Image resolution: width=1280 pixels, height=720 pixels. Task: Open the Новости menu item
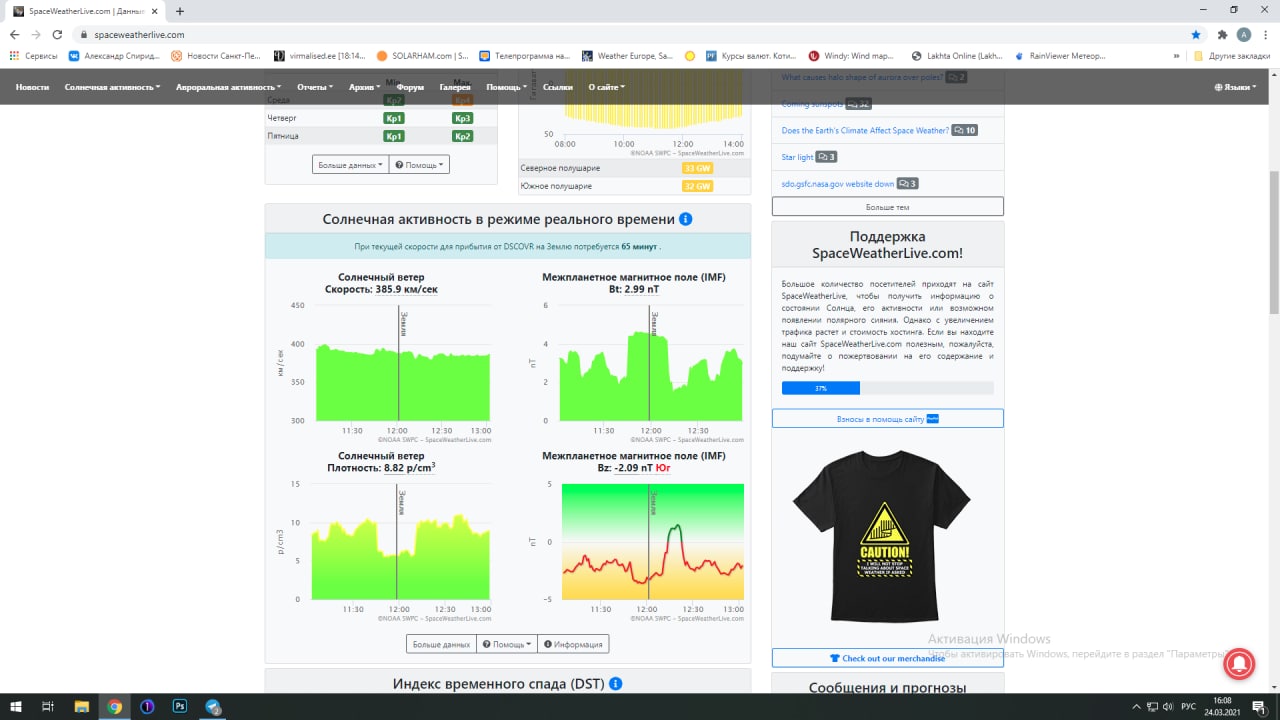(x=32, y=87)
